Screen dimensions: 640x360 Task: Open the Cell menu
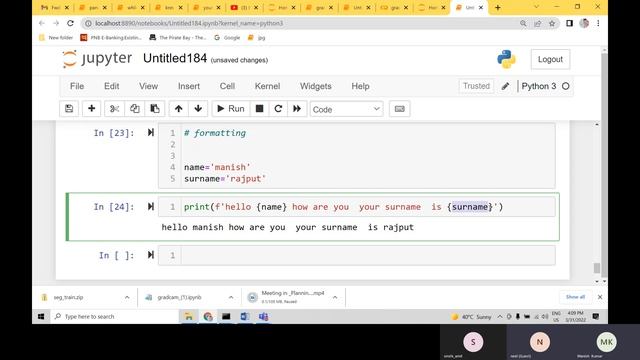click(x=227, y=86)
